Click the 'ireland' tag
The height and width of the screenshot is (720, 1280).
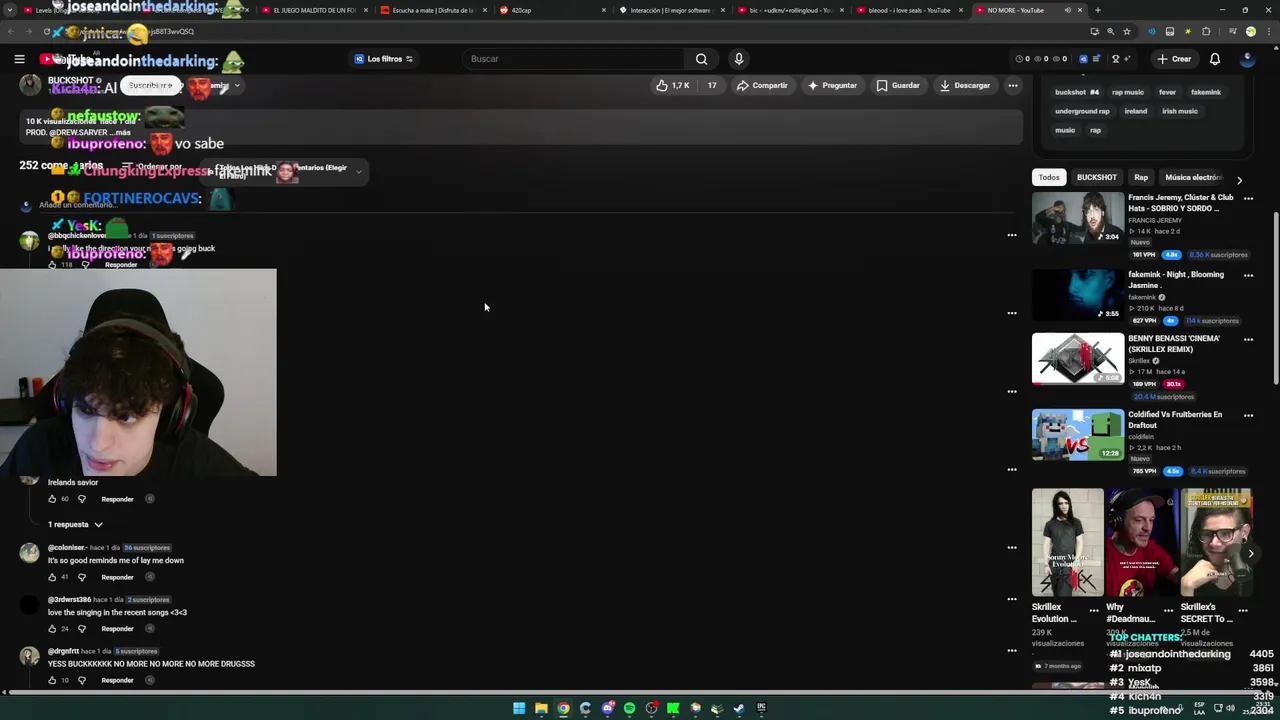(x=1135, y=111)
